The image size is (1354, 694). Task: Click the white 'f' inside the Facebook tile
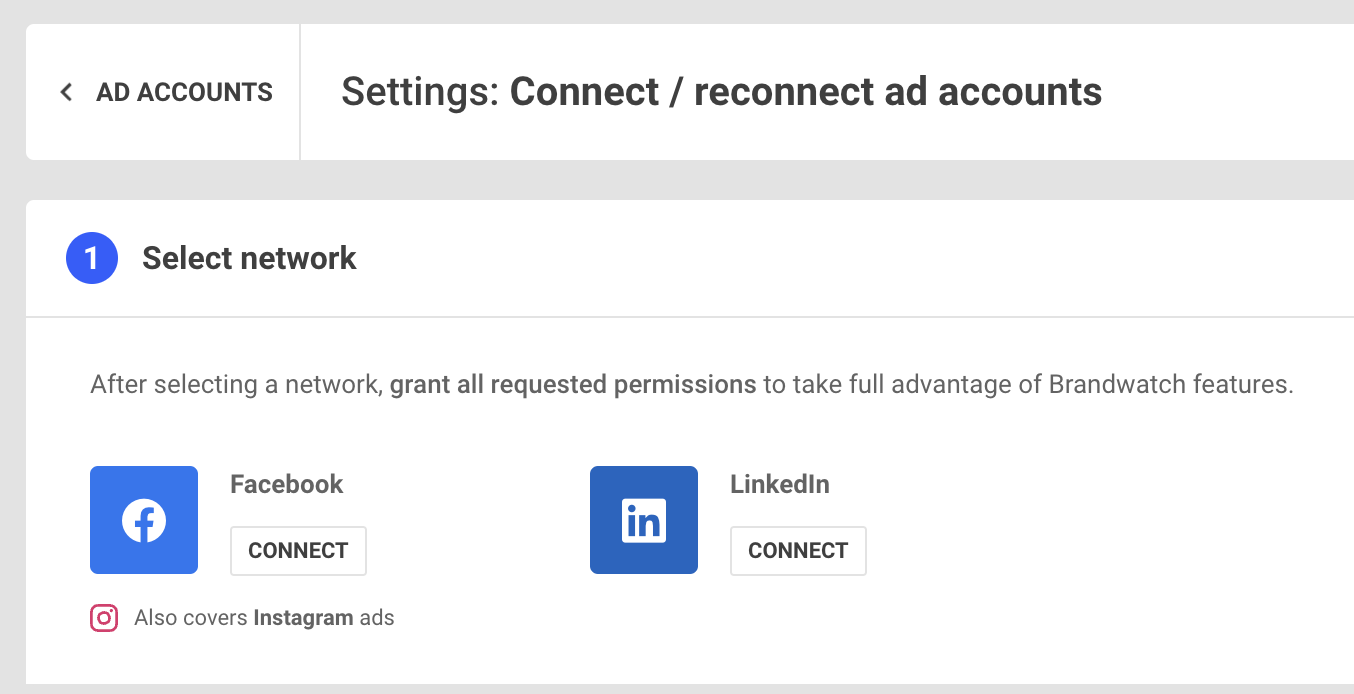tap(144, 521)
